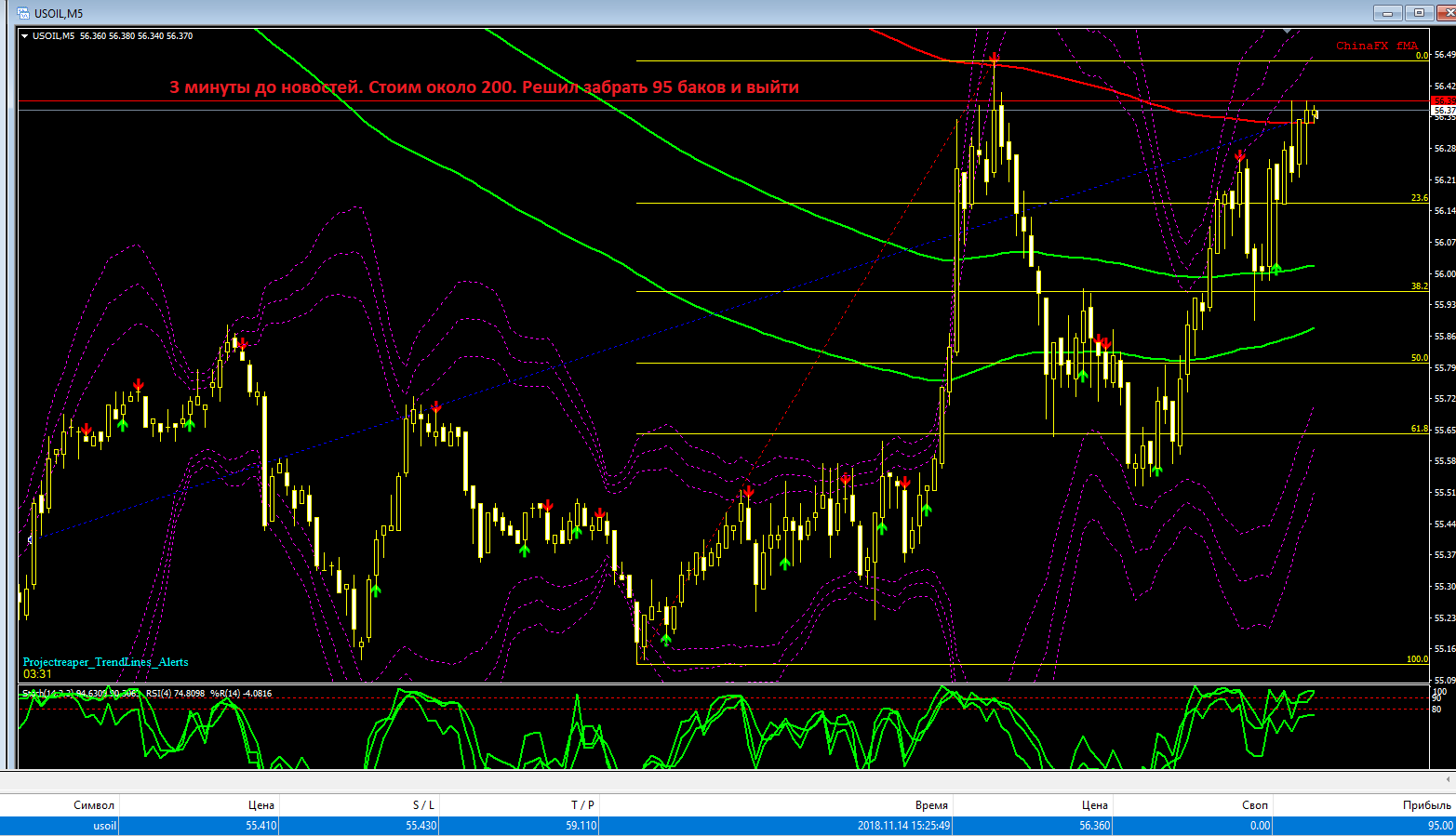Select the red Russian annotation text on chart
1456x836 pixels.
click(484, 87)
